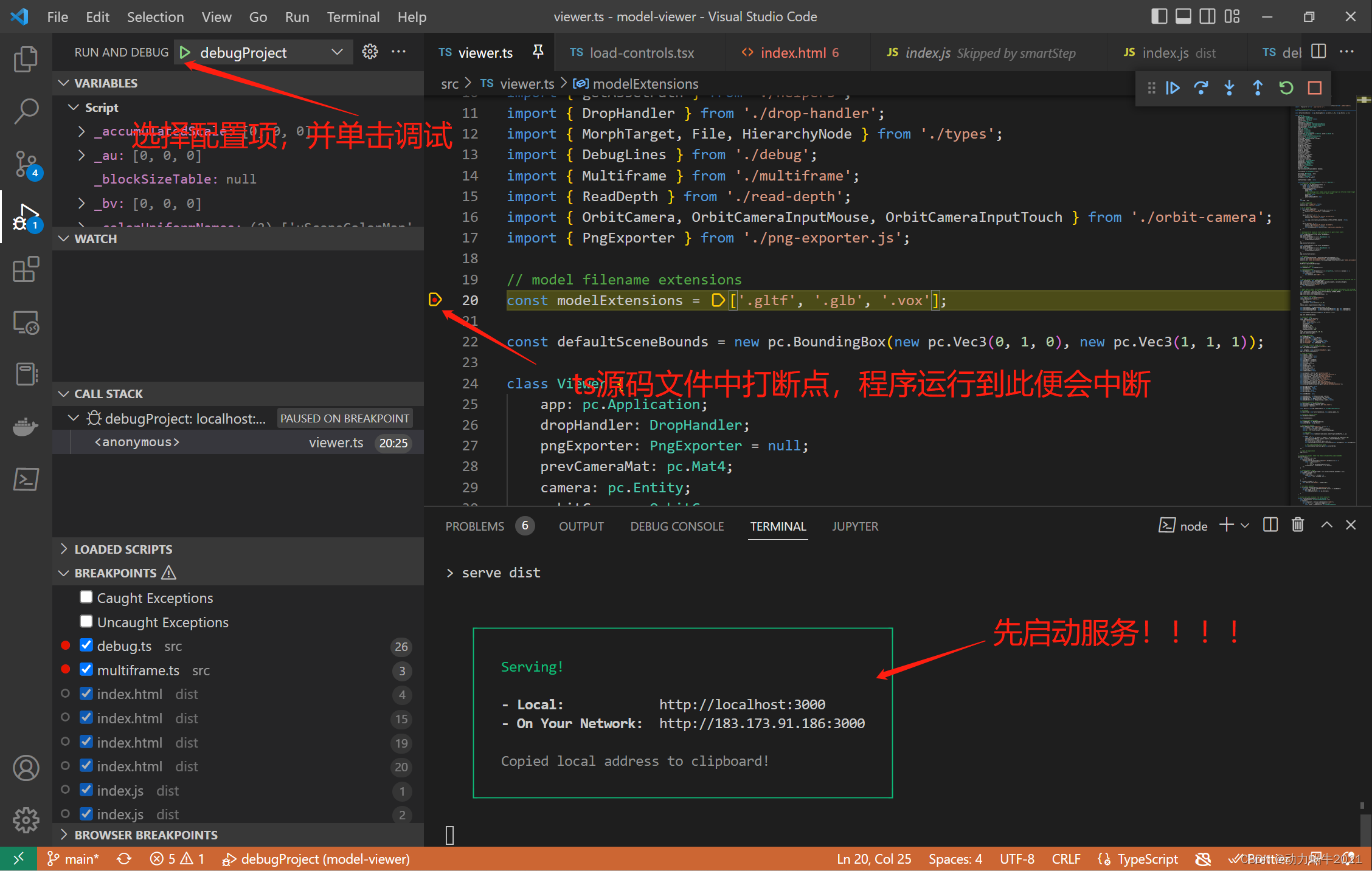
Task: Uncheck index.html breakpoint at line 19
Action: [86, 742]
